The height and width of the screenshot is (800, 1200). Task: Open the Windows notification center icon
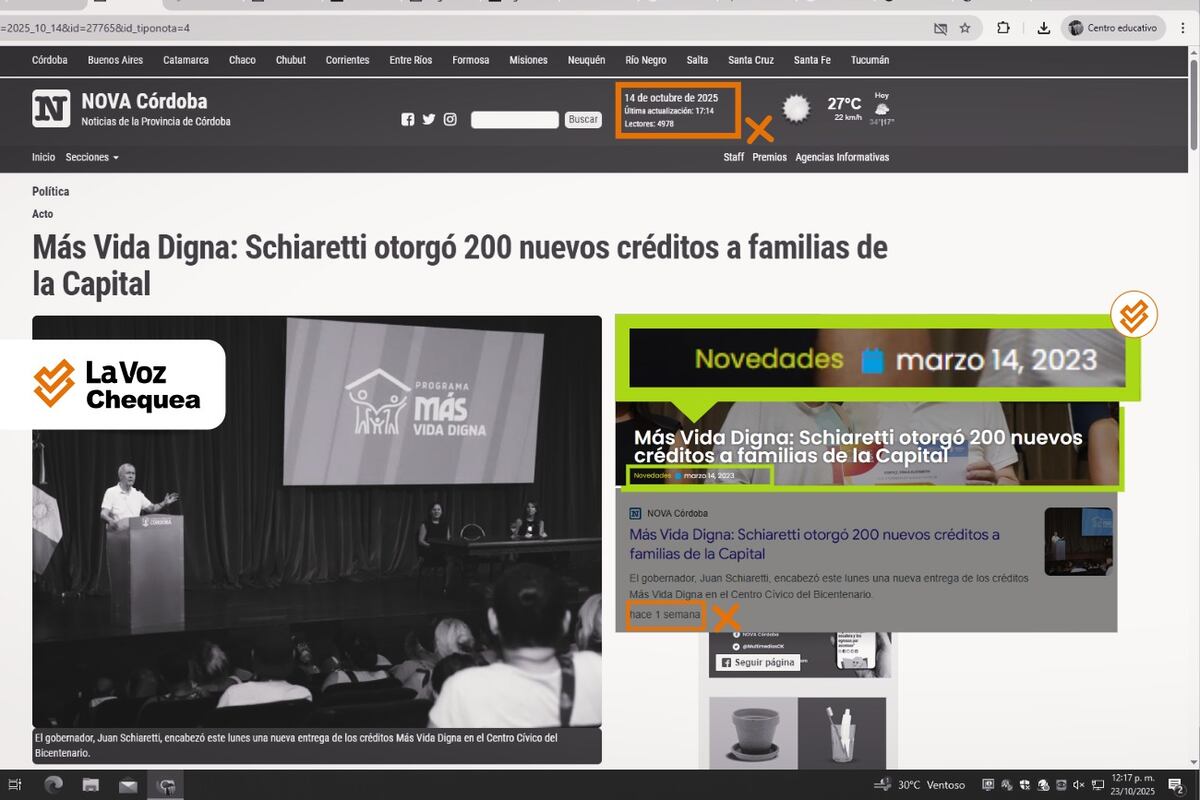click(1176, 785)
